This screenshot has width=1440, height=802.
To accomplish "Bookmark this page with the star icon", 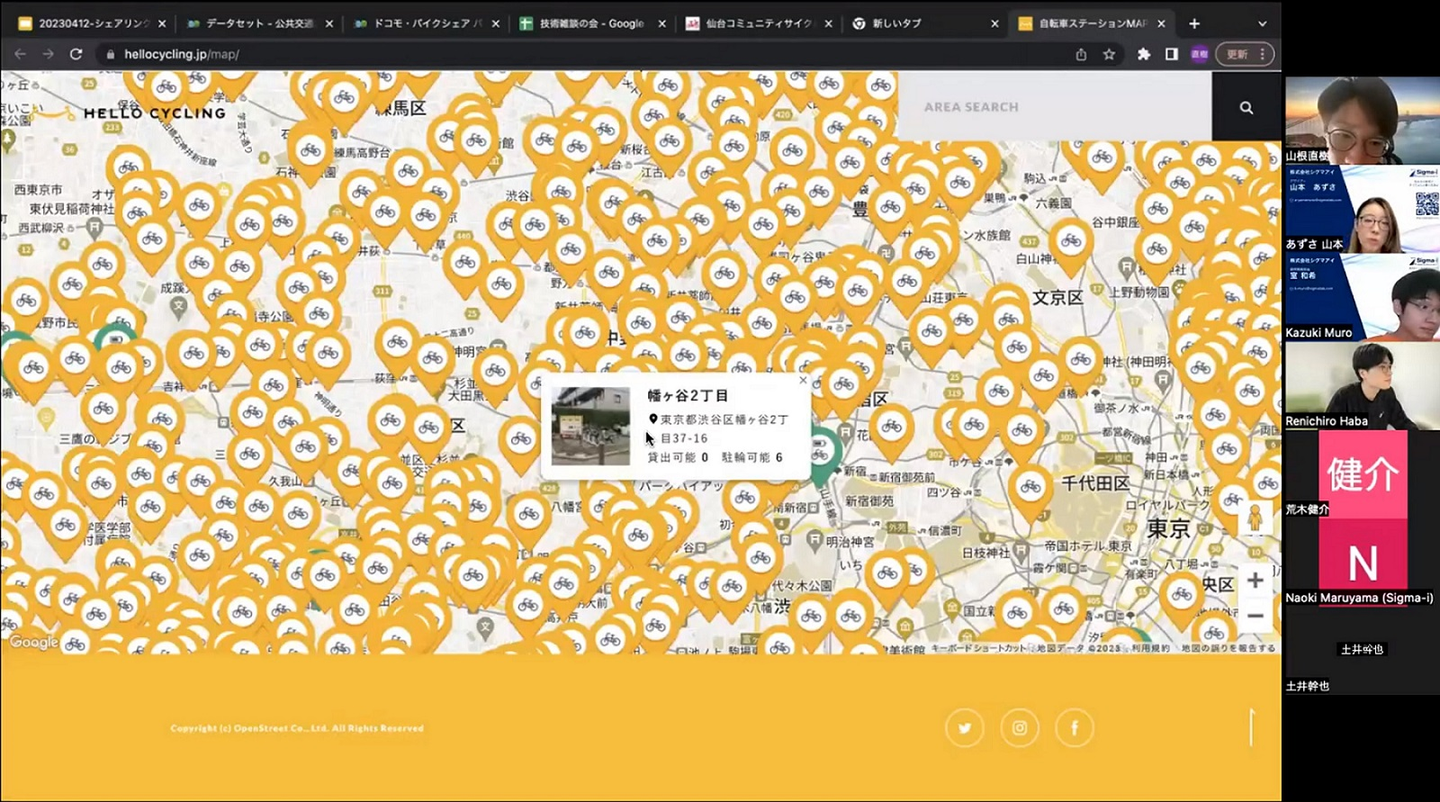I will pyautogui.click(x=1108, y=54).
